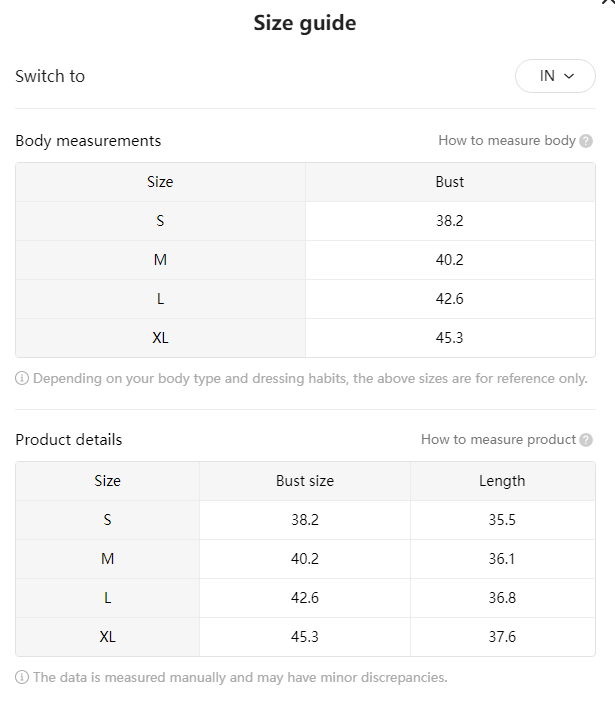Screen dimensions: 615x714
Task: Click the Length column header in Product details
Action: pos(502,481)
